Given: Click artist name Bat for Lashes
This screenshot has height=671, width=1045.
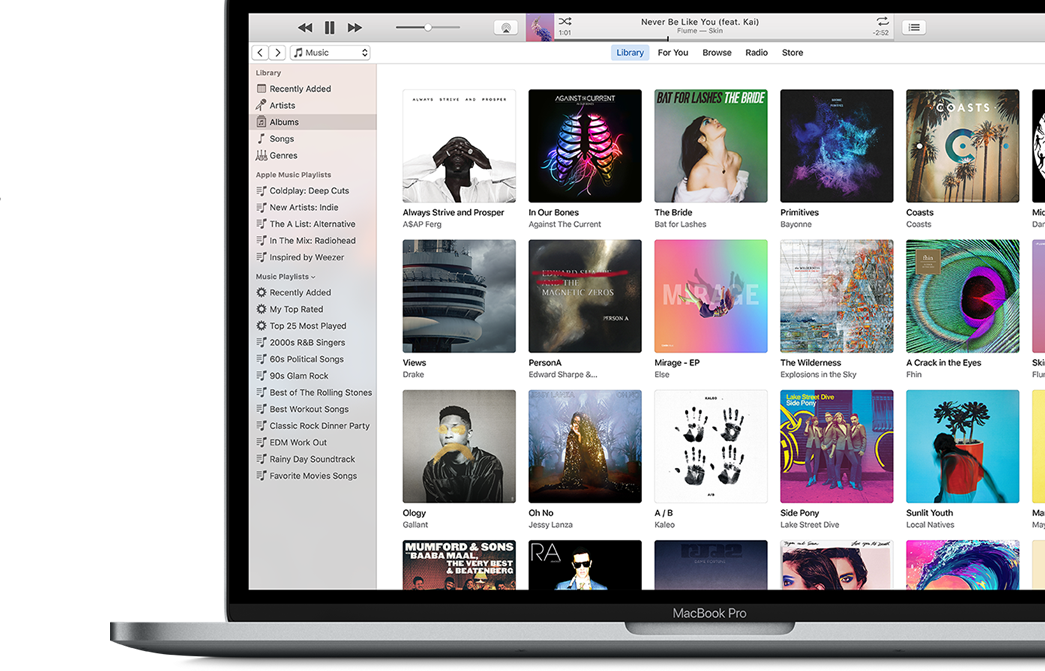Looking at the screenshot, I should [680, 225].
